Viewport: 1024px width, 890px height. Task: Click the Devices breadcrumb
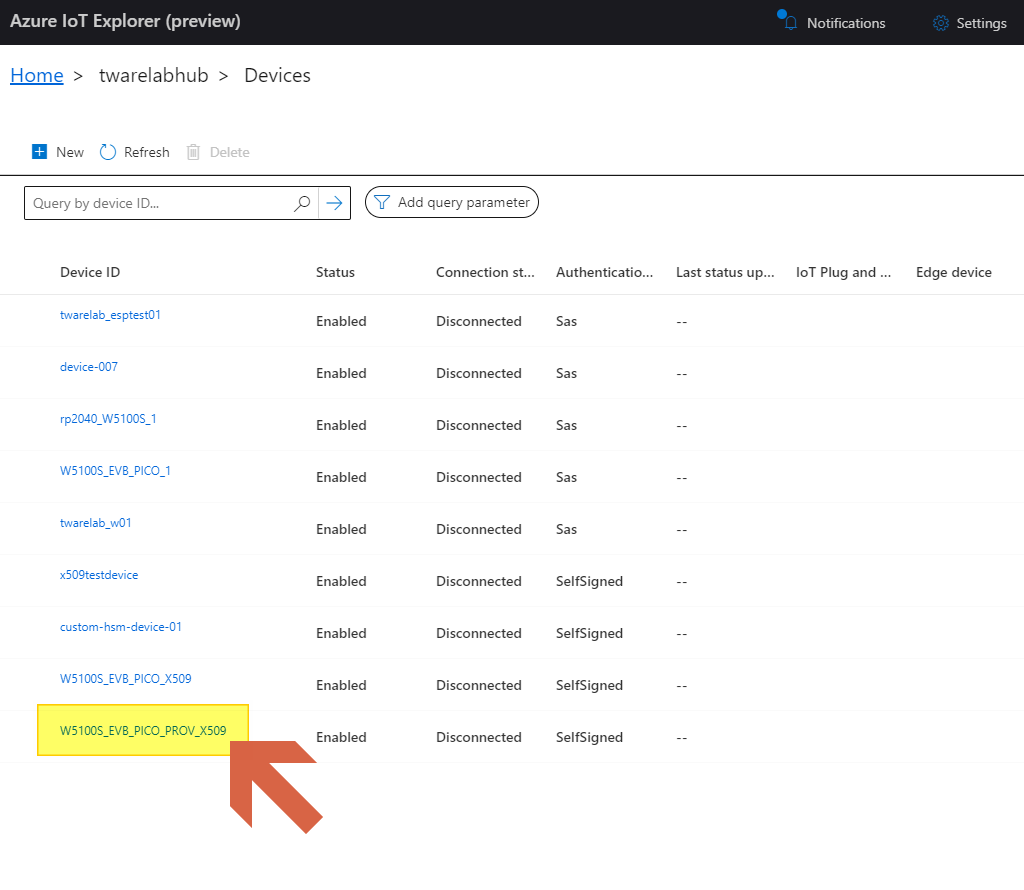[278, 76]
